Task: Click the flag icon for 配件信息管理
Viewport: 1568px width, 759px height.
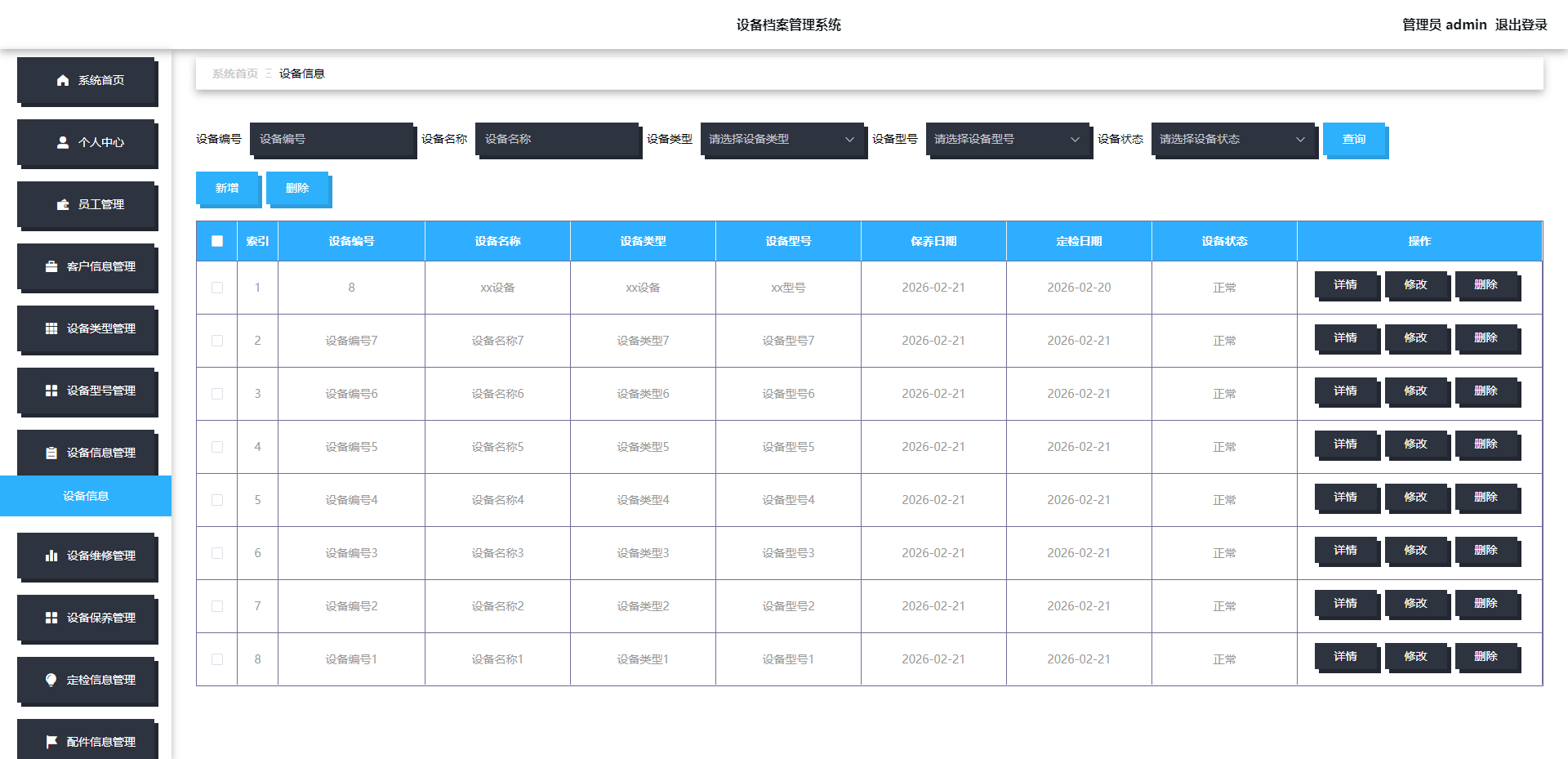Action: (51, 742)
